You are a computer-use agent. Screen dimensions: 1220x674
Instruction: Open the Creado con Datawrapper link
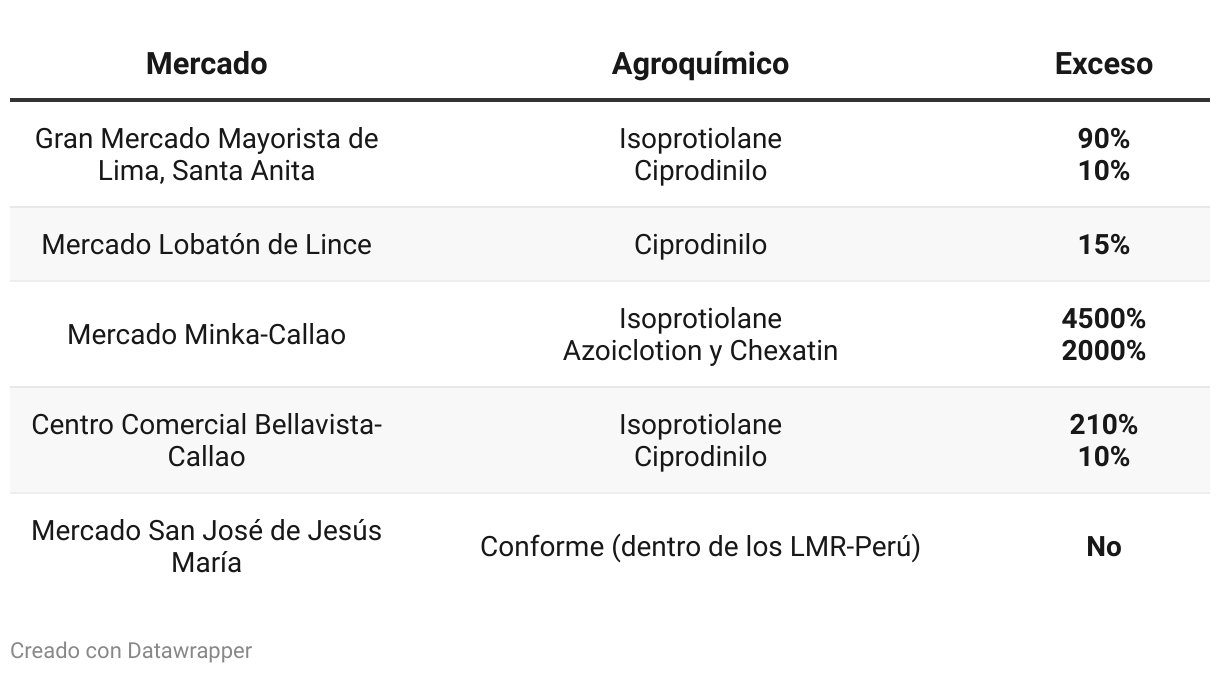tap(131, 651)
